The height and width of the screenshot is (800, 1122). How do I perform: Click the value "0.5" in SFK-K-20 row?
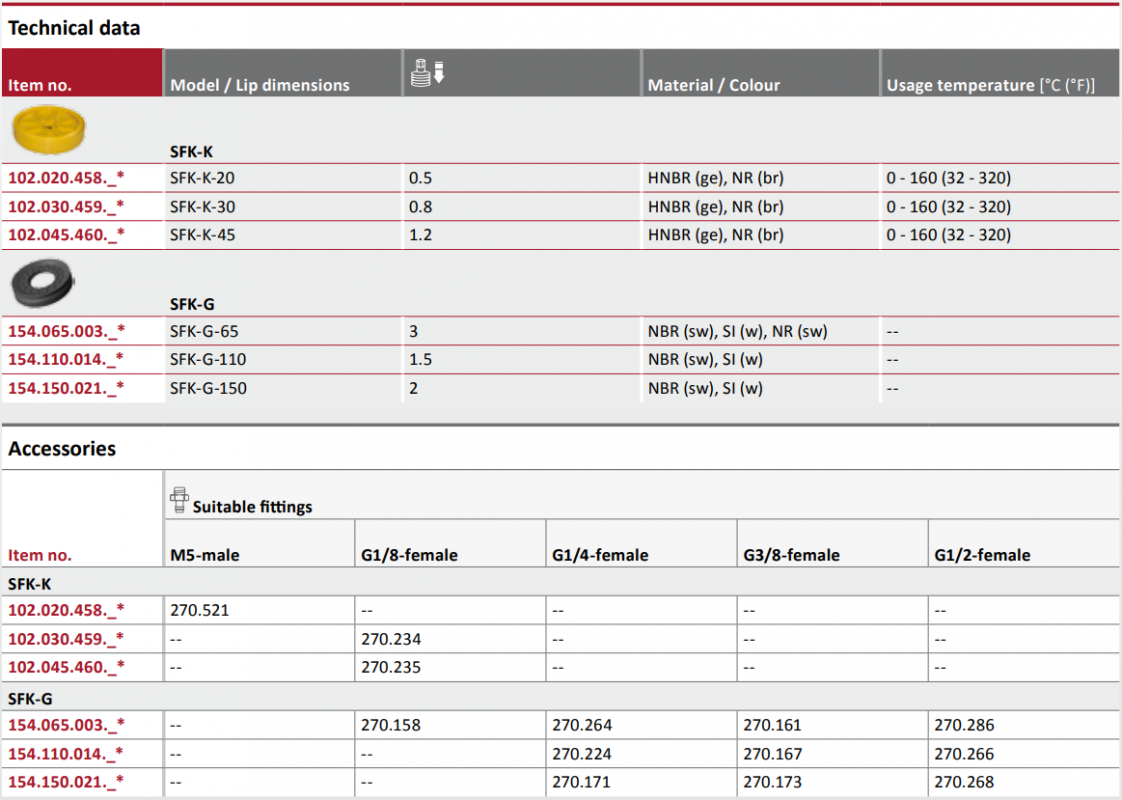pos(420,178)
